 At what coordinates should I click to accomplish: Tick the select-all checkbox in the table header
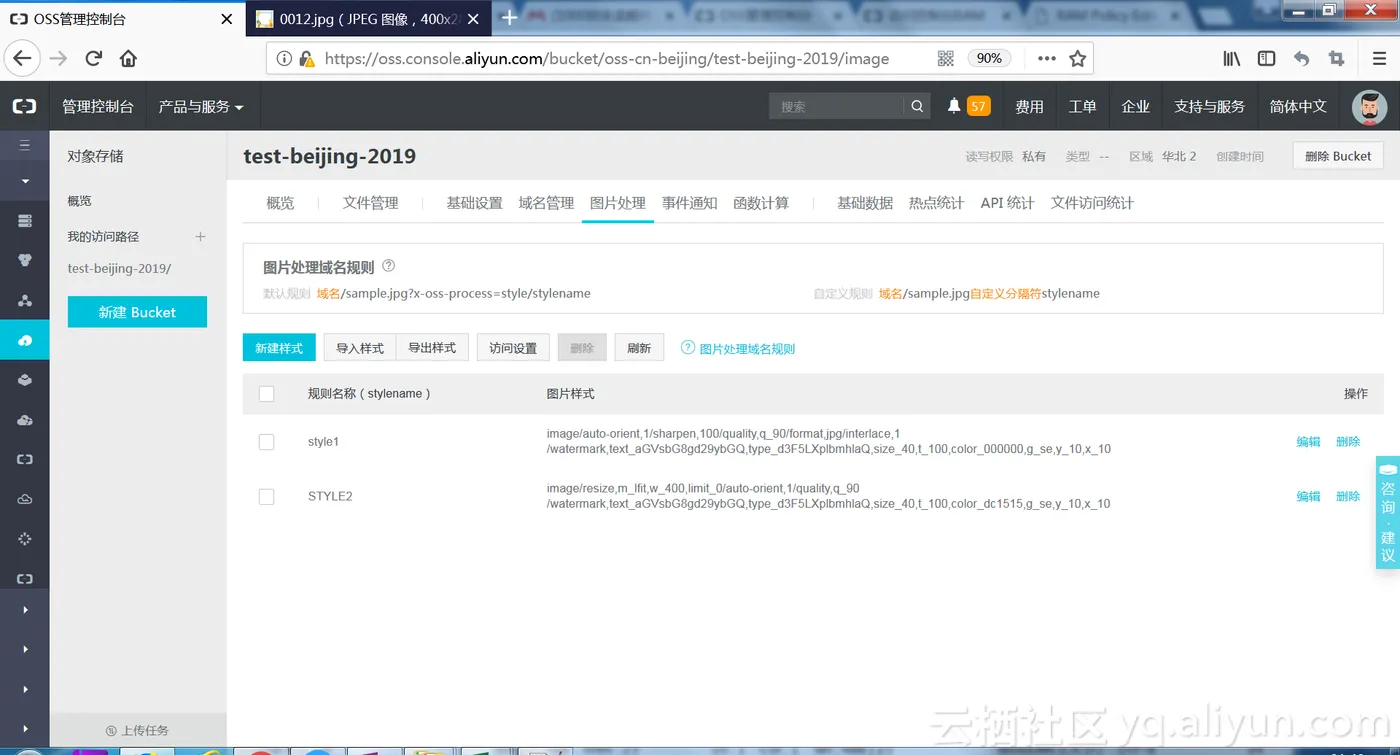pos(266,394)
